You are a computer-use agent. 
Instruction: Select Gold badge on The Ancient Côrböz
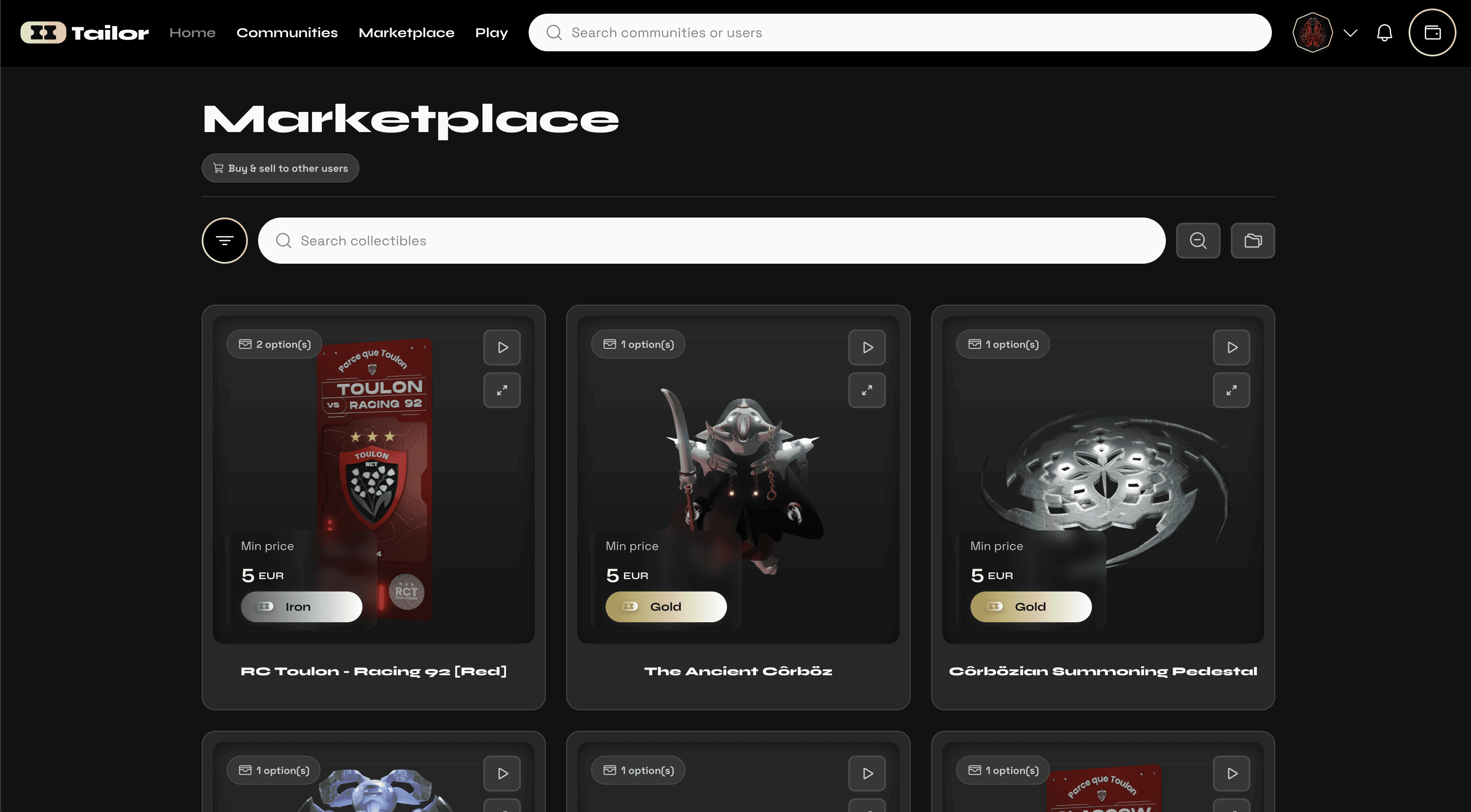[x=666, y=606]
